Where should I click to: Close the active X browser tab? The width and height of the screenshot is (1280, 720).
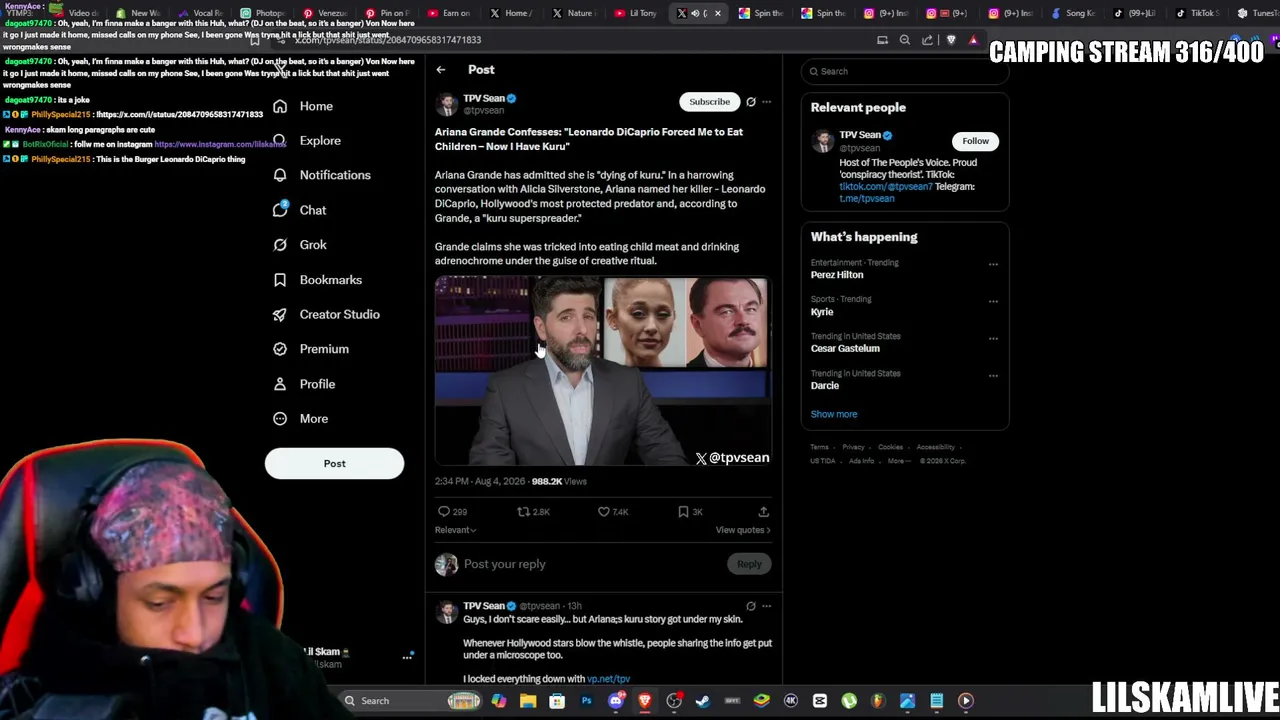click(x=717, y=13)
